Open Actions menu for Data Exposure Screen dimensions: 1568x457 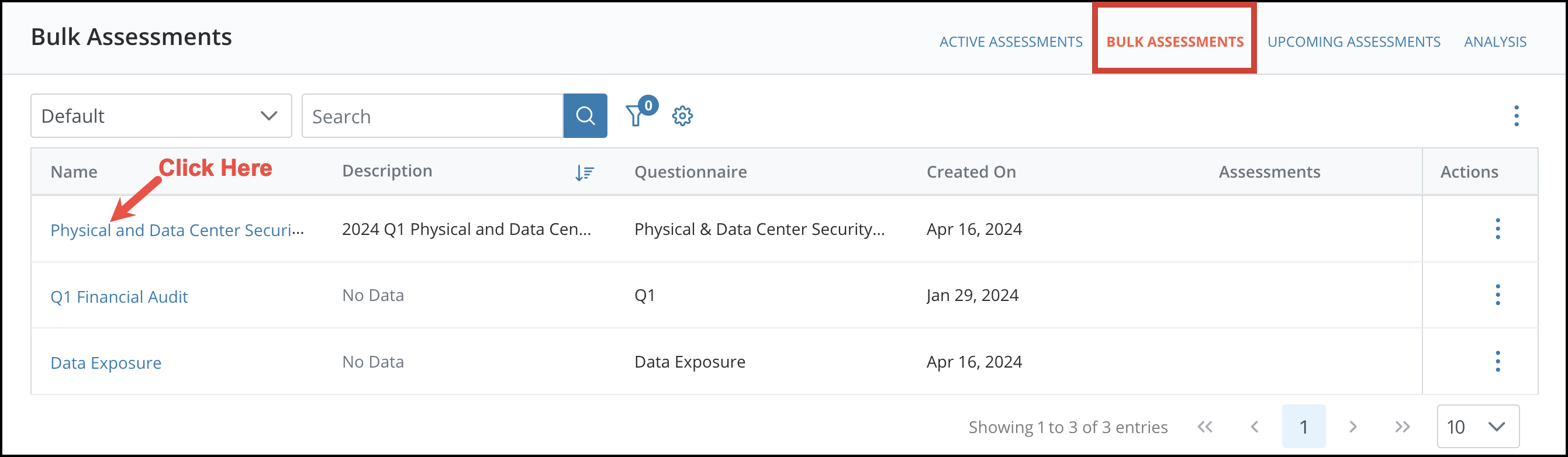tap(1498, 361)
